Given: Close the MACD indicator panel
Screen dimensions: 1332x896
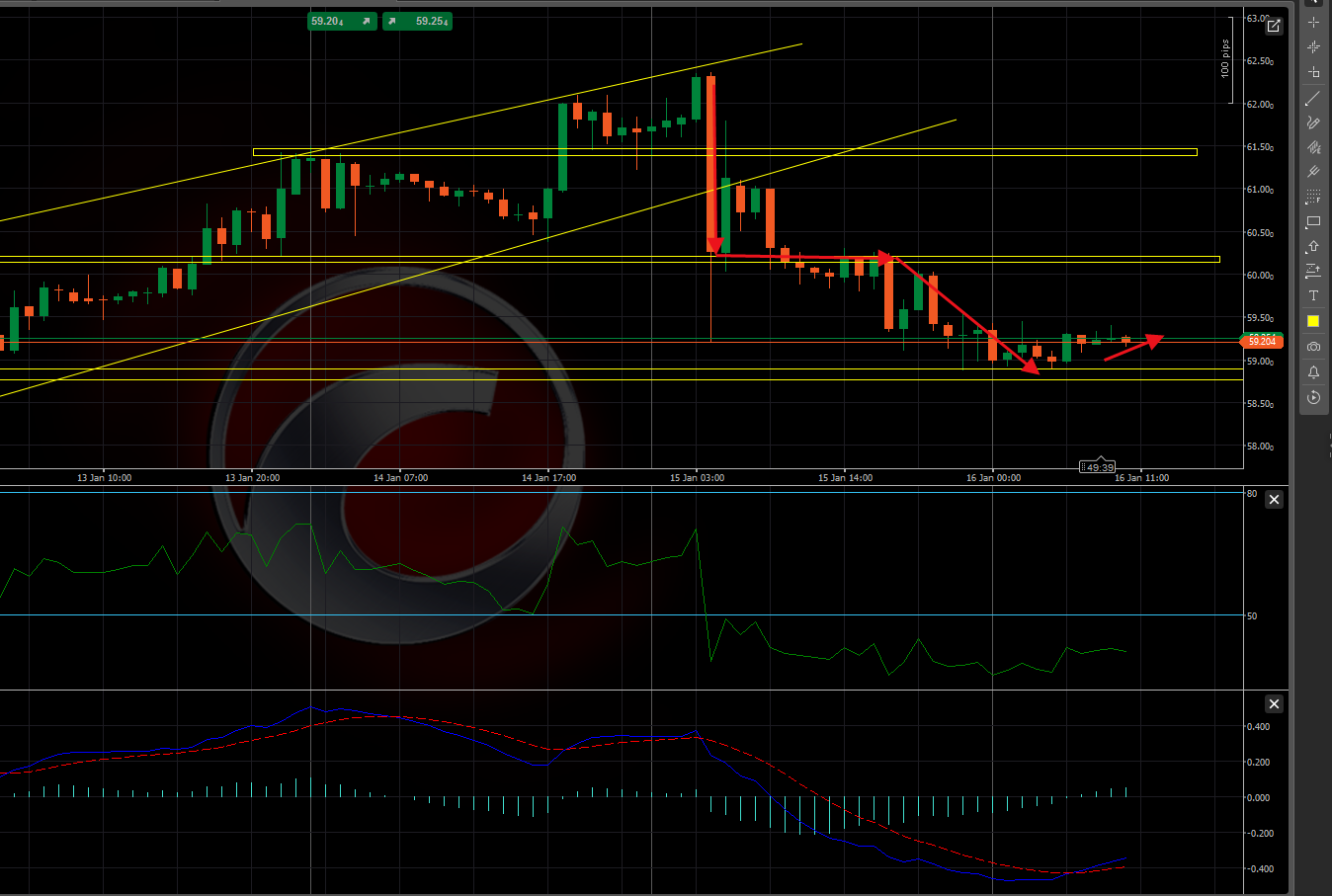Looking at the screenshot, I should coord(1274,704).
